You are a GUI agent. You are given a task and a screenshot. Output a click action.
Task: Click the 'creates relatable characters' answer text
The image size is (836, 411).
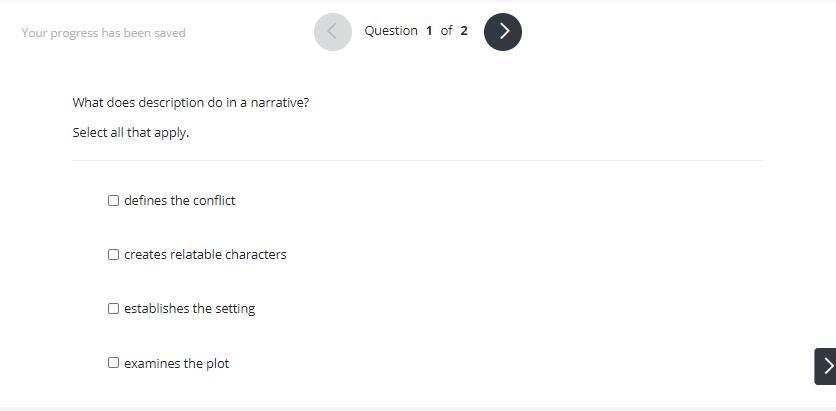tap(205, 254)
